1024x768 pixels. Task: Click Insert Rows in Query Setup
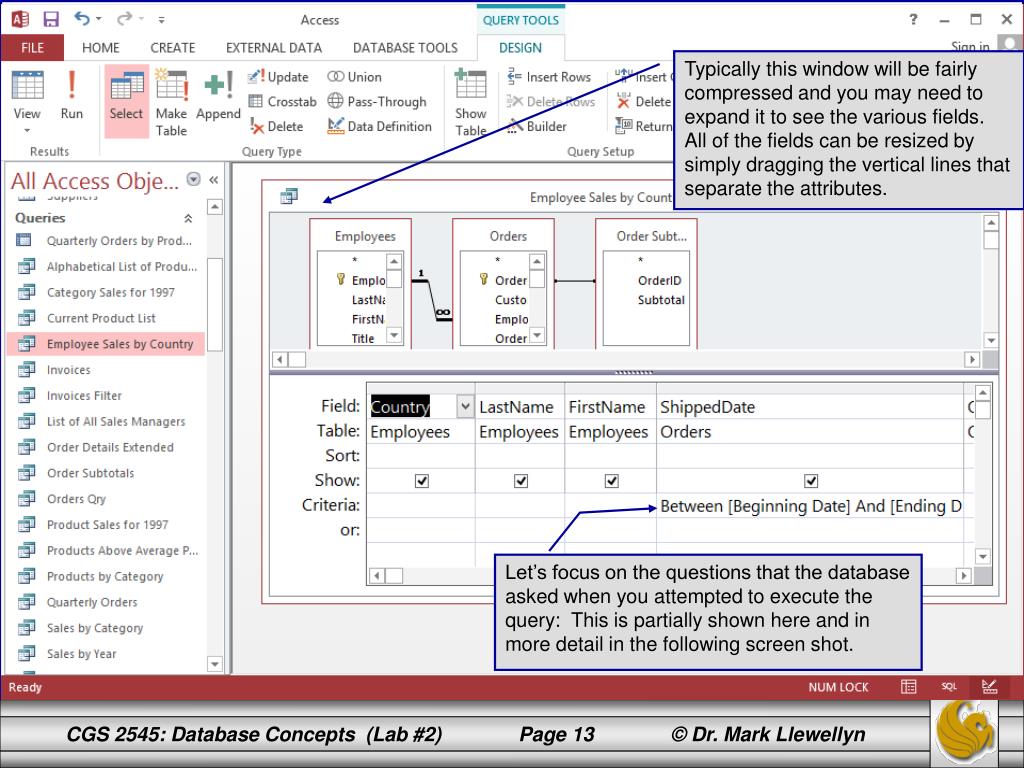pyautogui.click(x=549, y=77)
